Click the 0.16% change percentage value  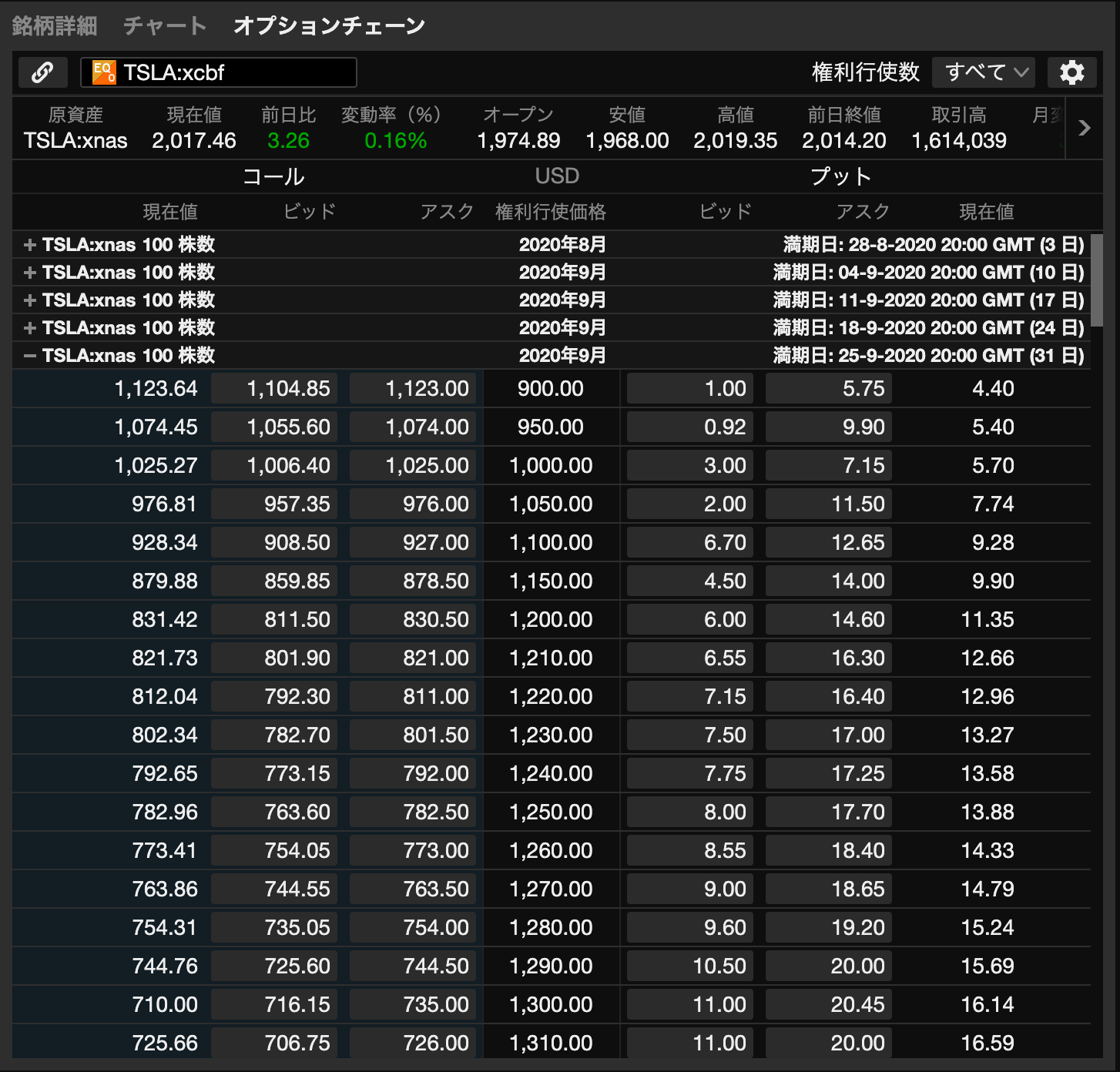pos(396,140)
